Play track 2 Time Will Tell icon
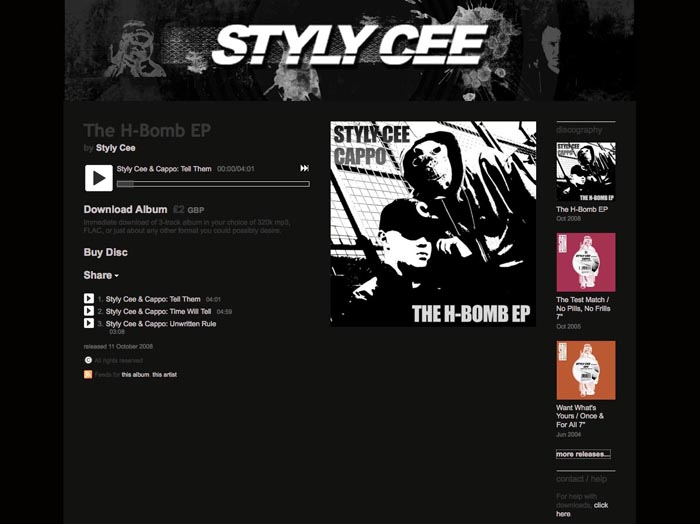Image resolution: width=700 pixels, height=524 pixels. click(89, 311)
